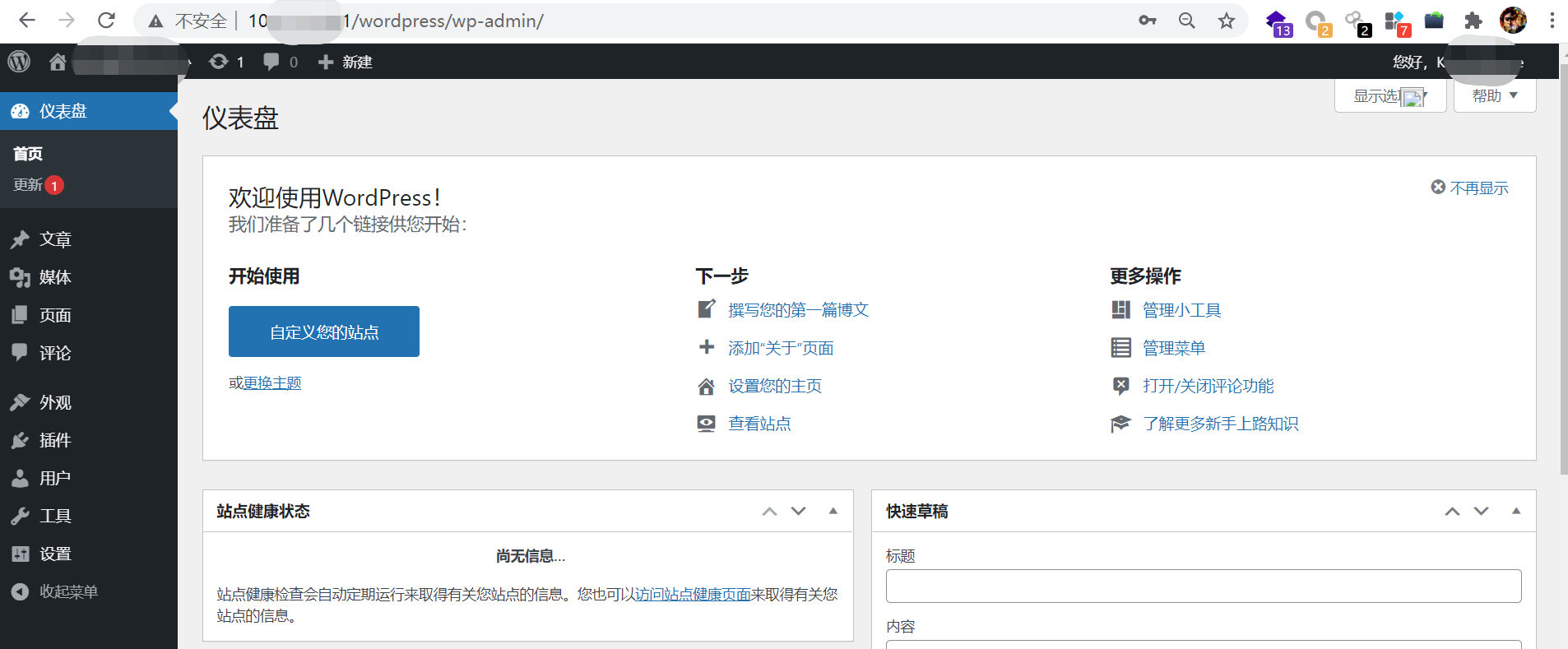1568x649 pixels.
Task: Open the site home icon in admin bar
Action: [x=58, y=62]
